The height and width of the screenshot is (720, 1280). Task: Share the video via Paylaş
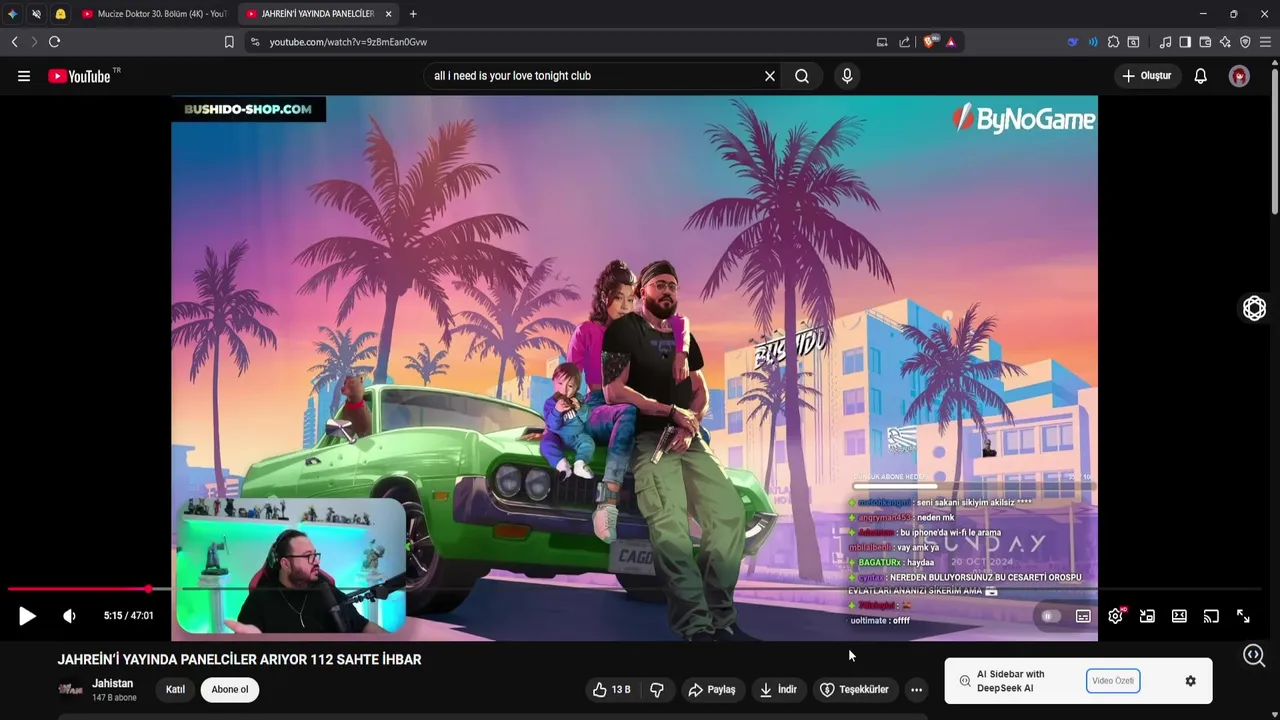(712, 690)
